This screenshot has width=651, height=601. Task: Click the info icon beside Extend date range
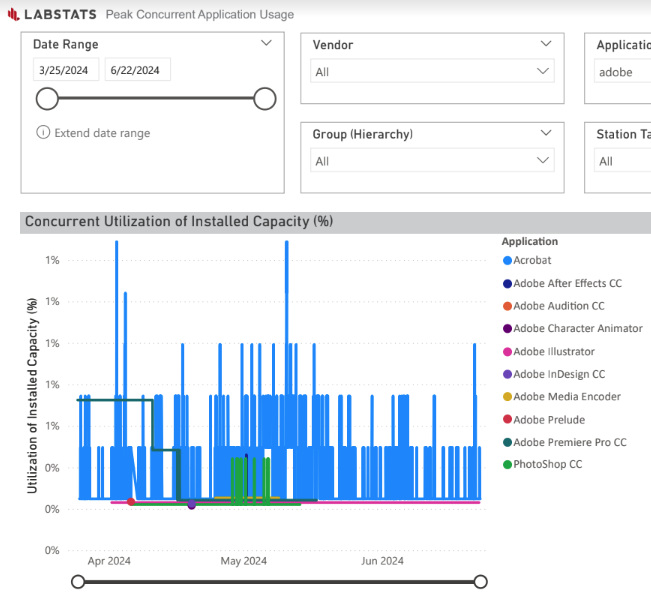(43, 132)
